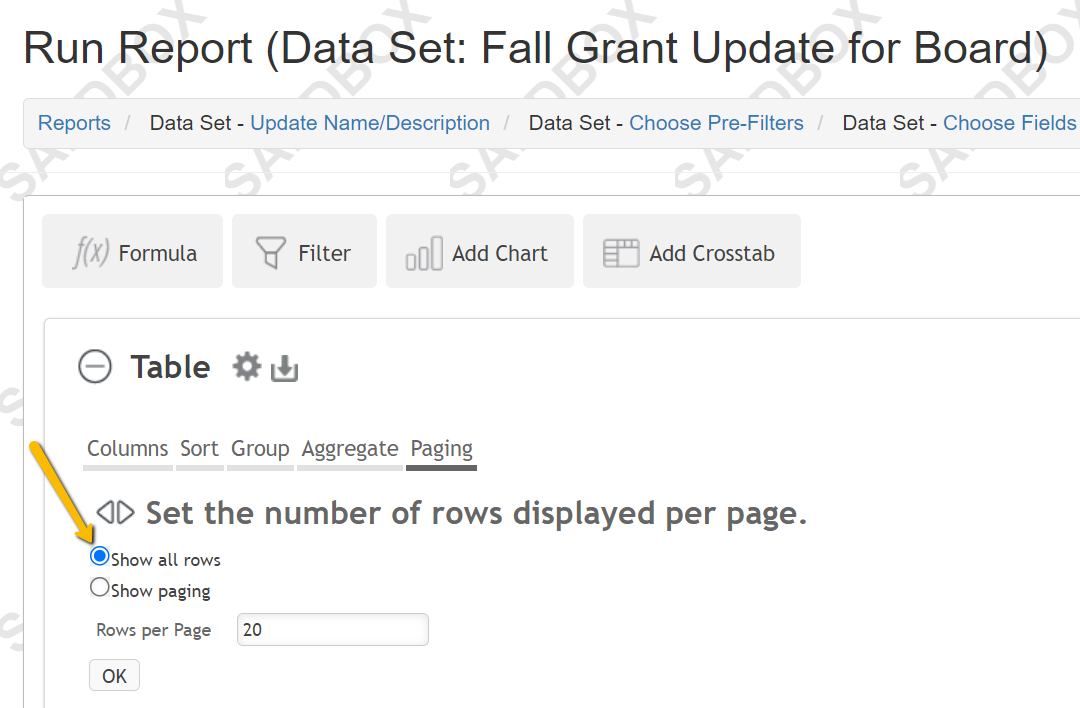Switch to the Sort tab

(199, 449)
